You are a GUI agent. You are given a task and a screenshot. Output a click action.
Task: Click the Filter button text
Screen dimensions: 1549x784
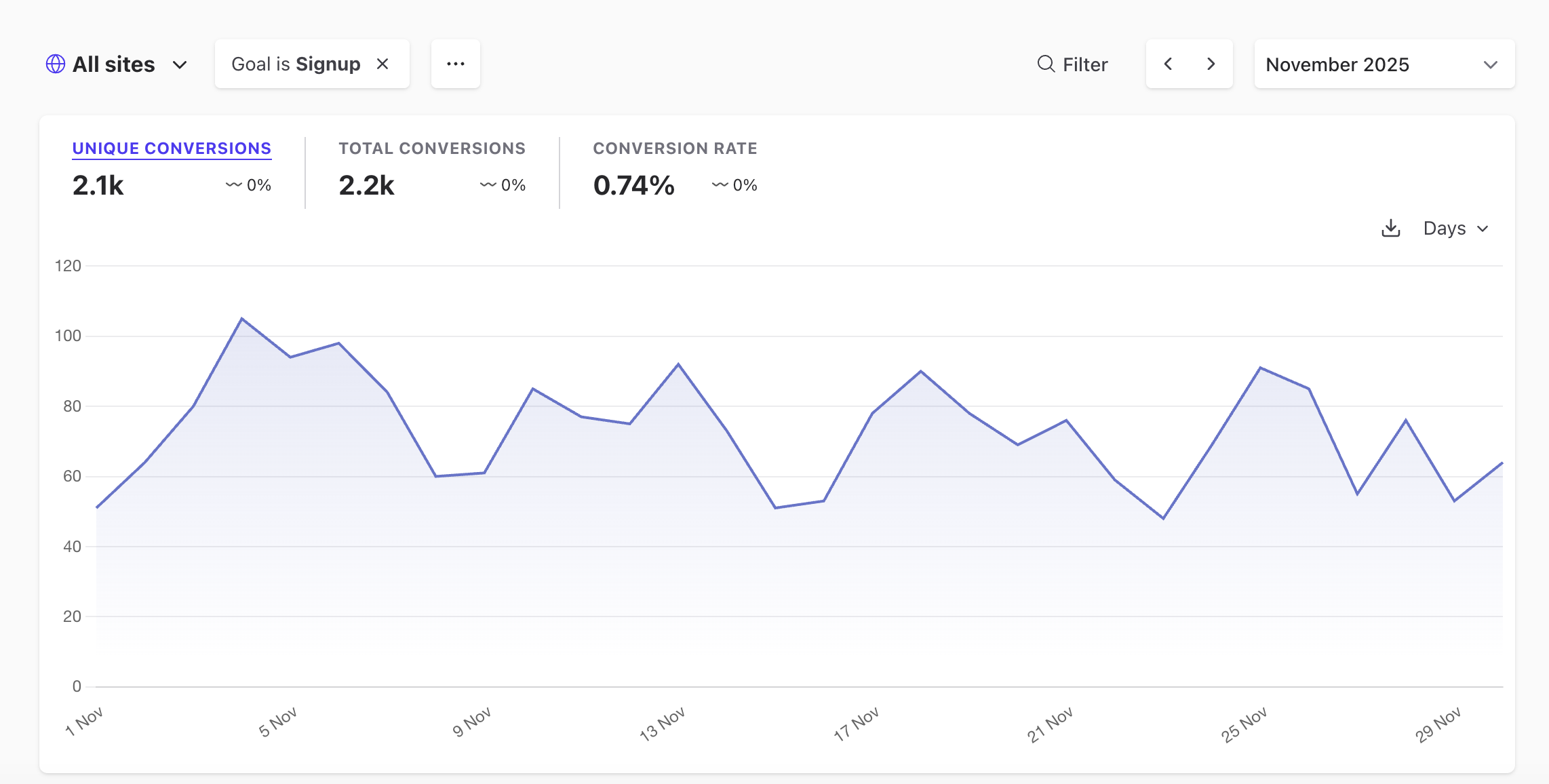pyautogui.click(x=1085, y=64)
